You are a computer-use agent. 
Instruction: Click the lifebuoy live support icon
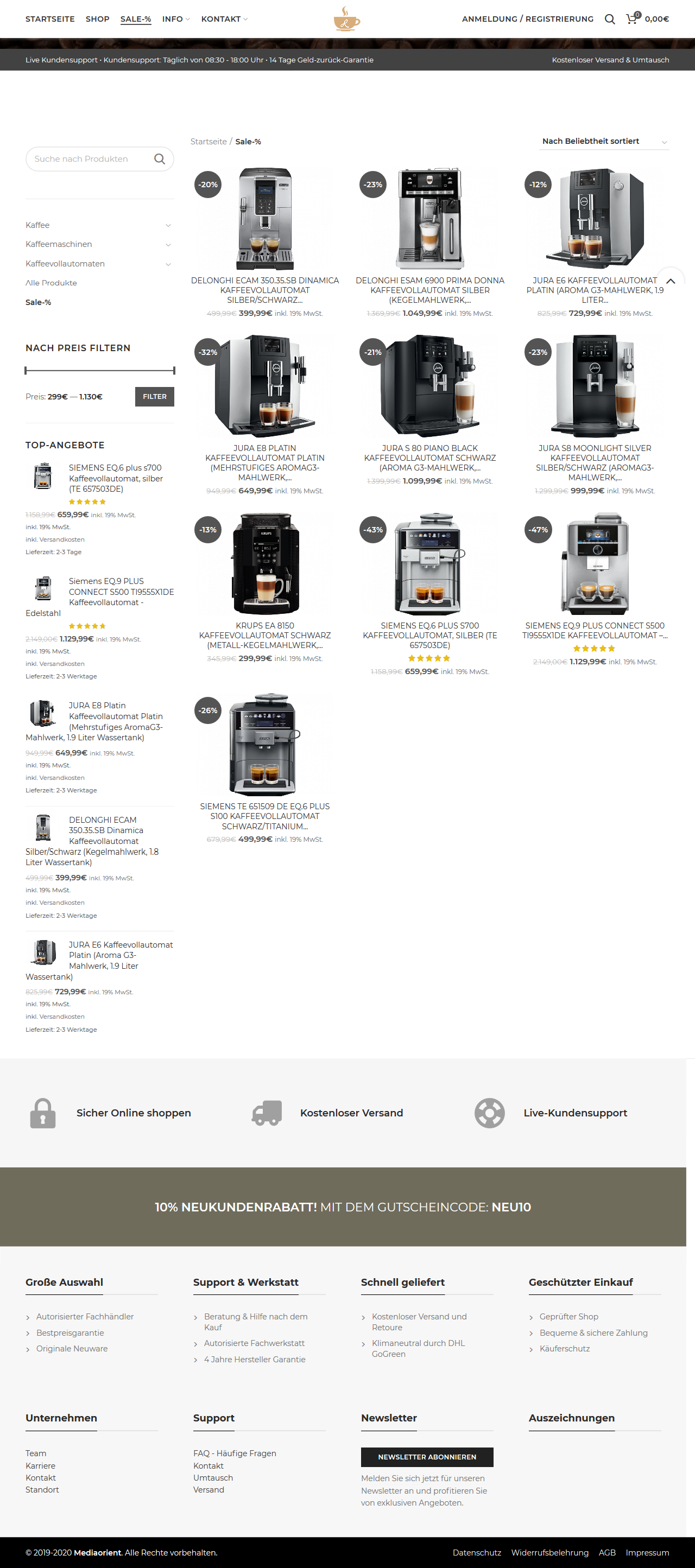point(490,1113)
